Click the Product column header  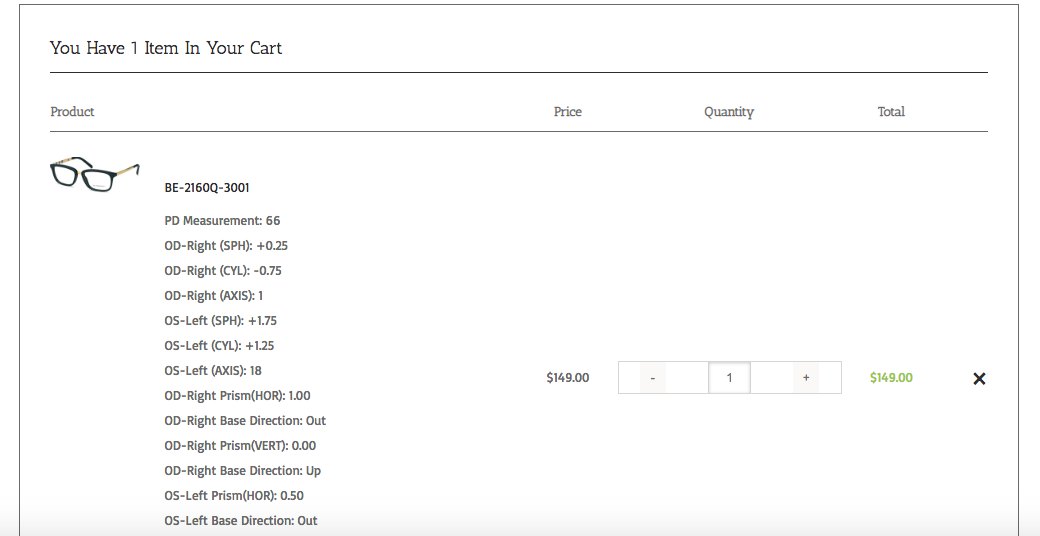coord(72,111)
